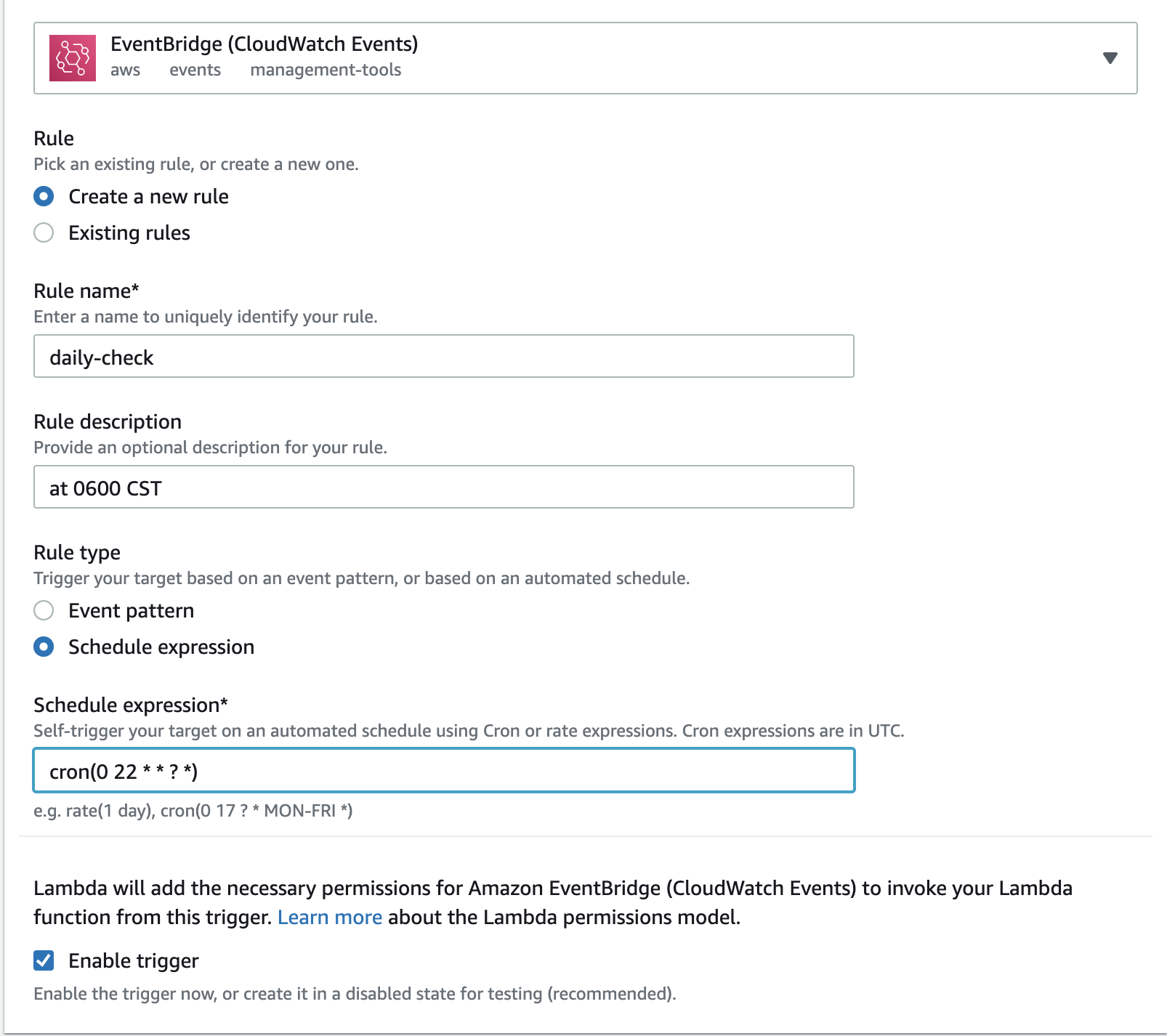Click the 'events' tag under EventBridge
Image resolution: width=1167 pixels, height=1036 pixels.
coord(195,70)
